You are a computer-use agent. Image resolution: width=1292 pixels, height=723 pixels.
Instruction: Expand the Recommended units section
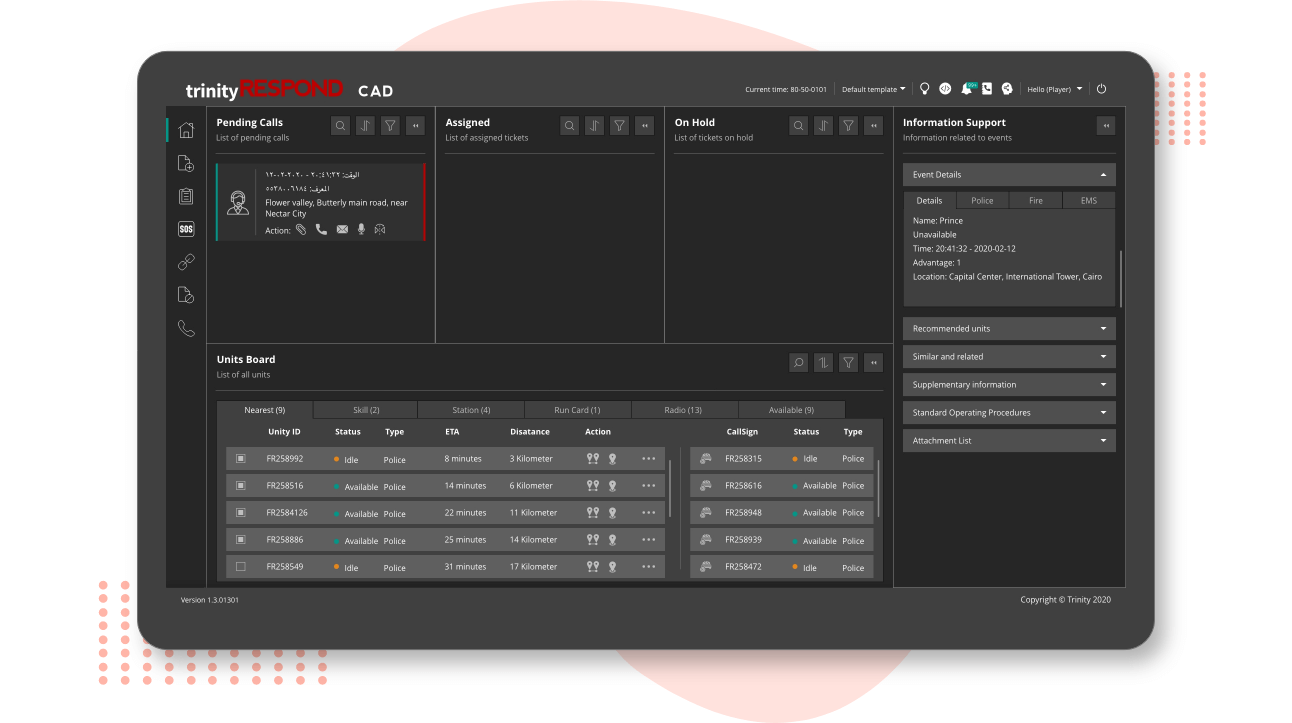coord(1009,328)
